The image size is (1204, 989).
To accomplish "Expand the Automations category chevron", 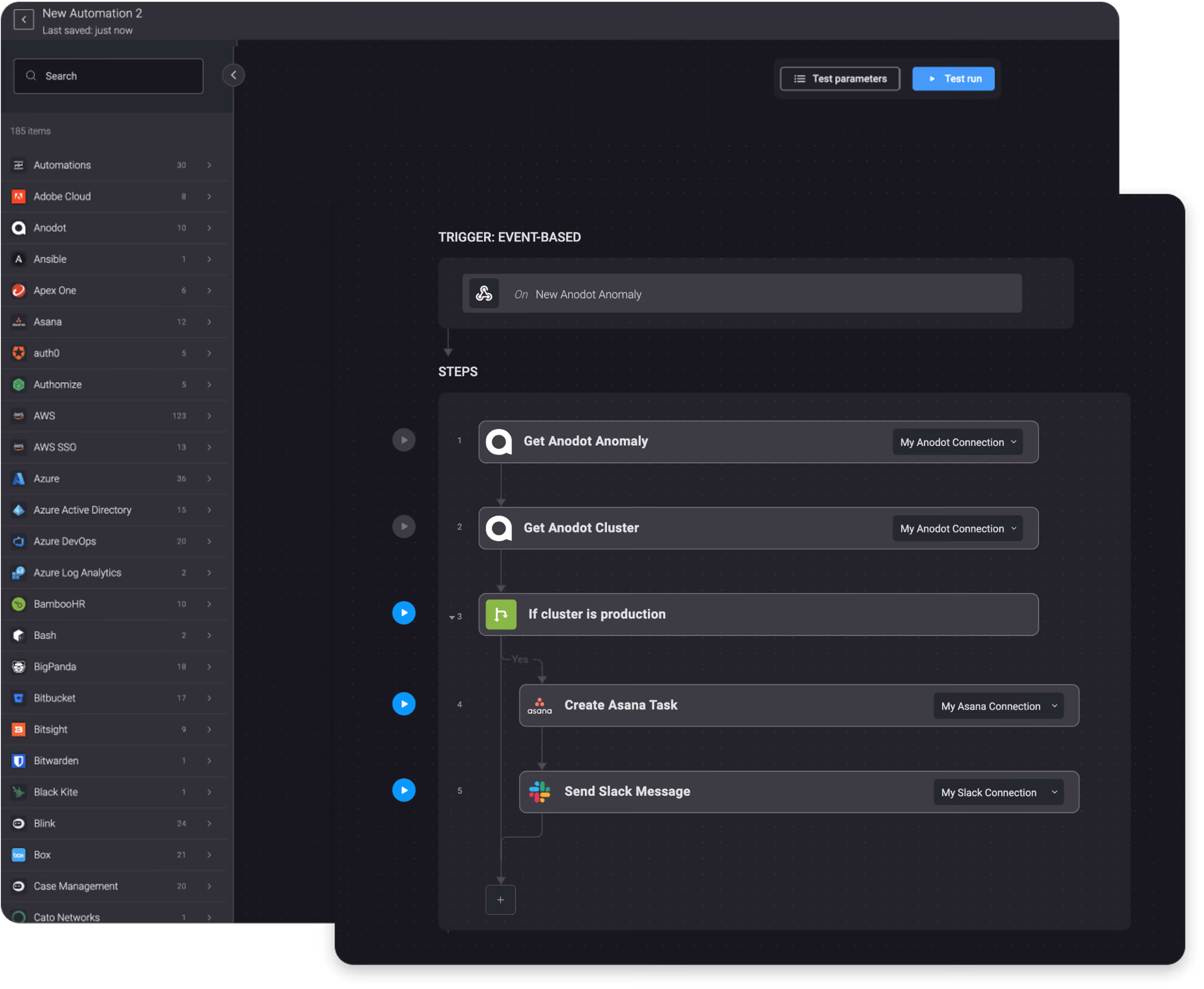I will pyautogui.click(x=209, y=165).
